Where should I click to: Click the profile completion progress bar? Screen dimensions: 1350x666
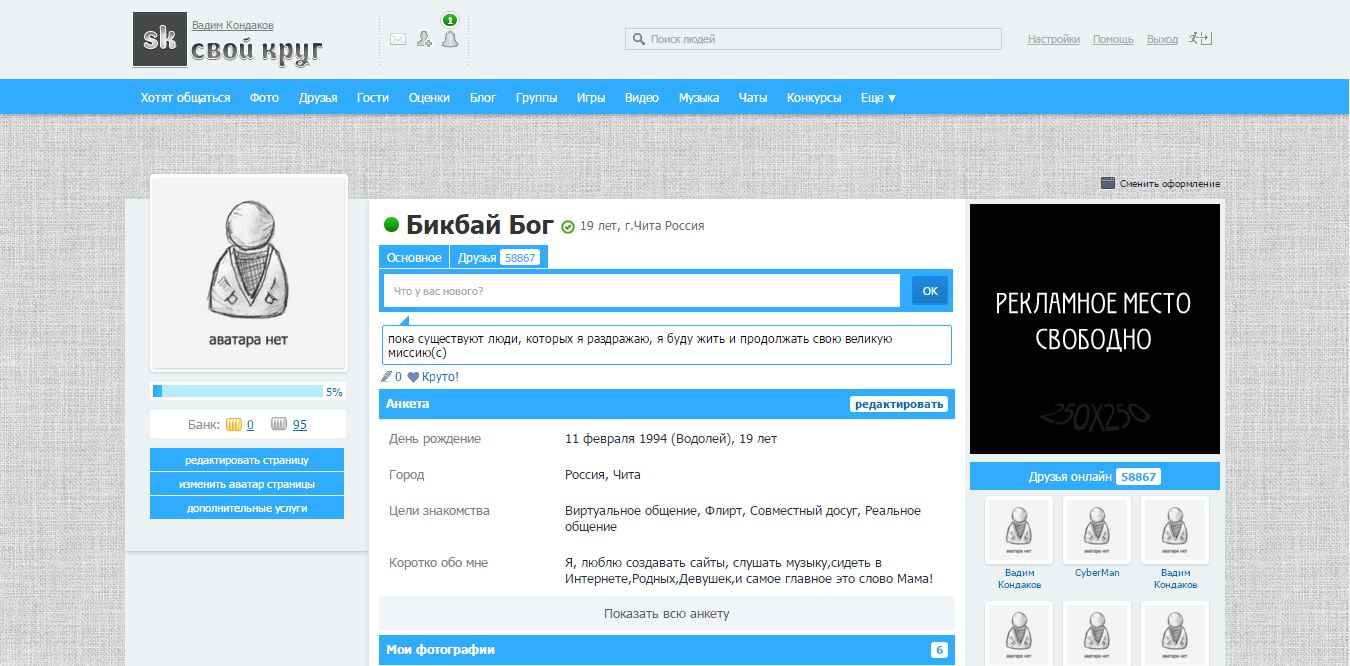tap(238, 391)
